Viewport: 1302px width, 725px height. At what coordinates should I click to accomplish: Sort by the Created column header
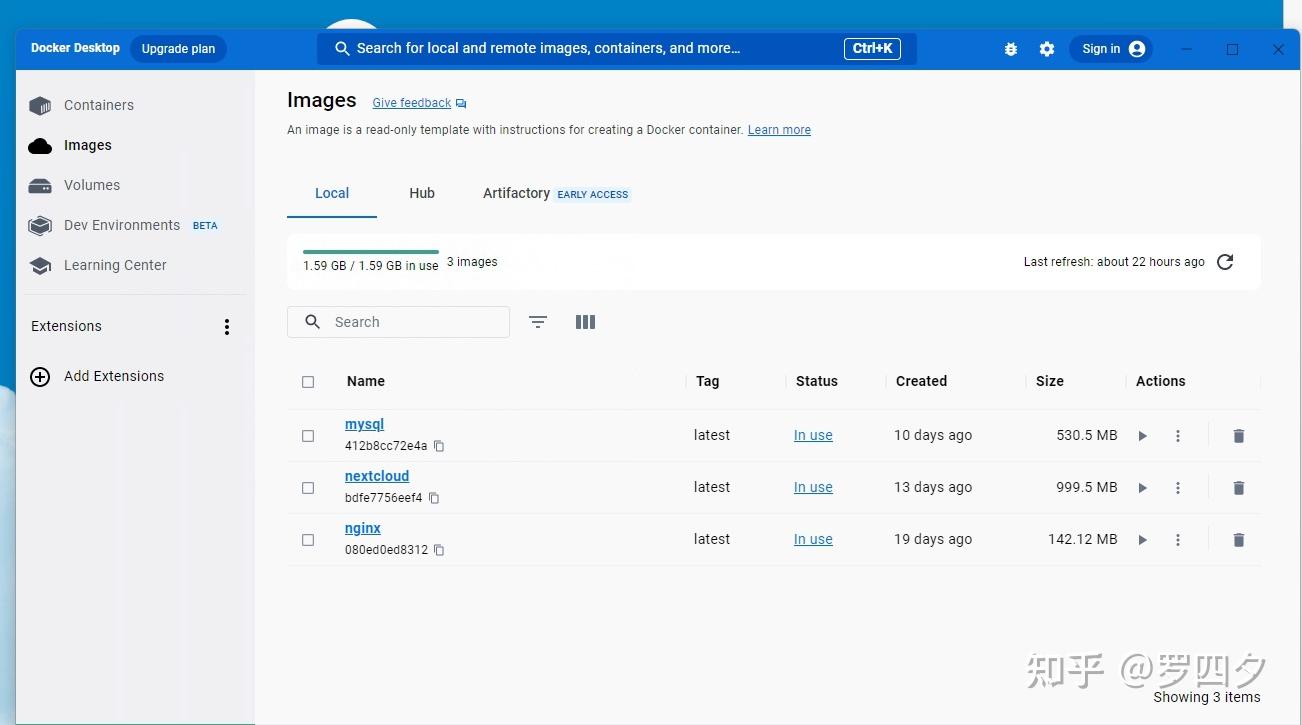click(x=921, y=382)
